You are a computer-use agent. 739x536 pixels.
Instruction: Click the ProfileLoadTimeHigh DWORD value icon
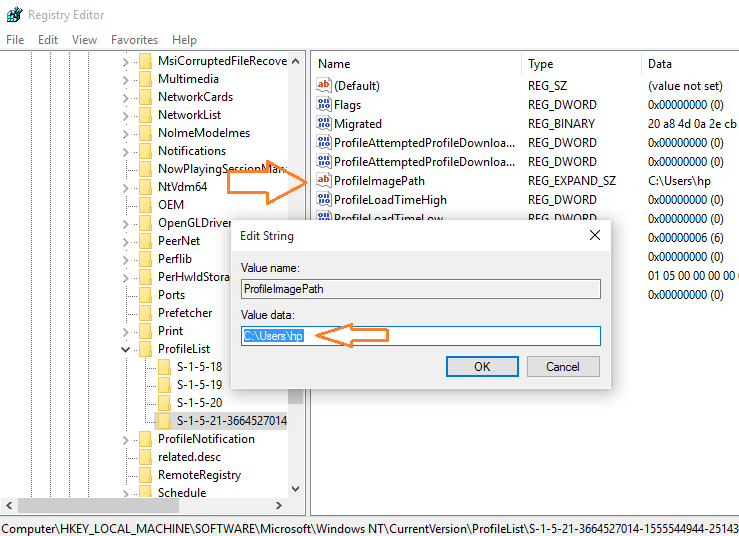click(323, 199)
